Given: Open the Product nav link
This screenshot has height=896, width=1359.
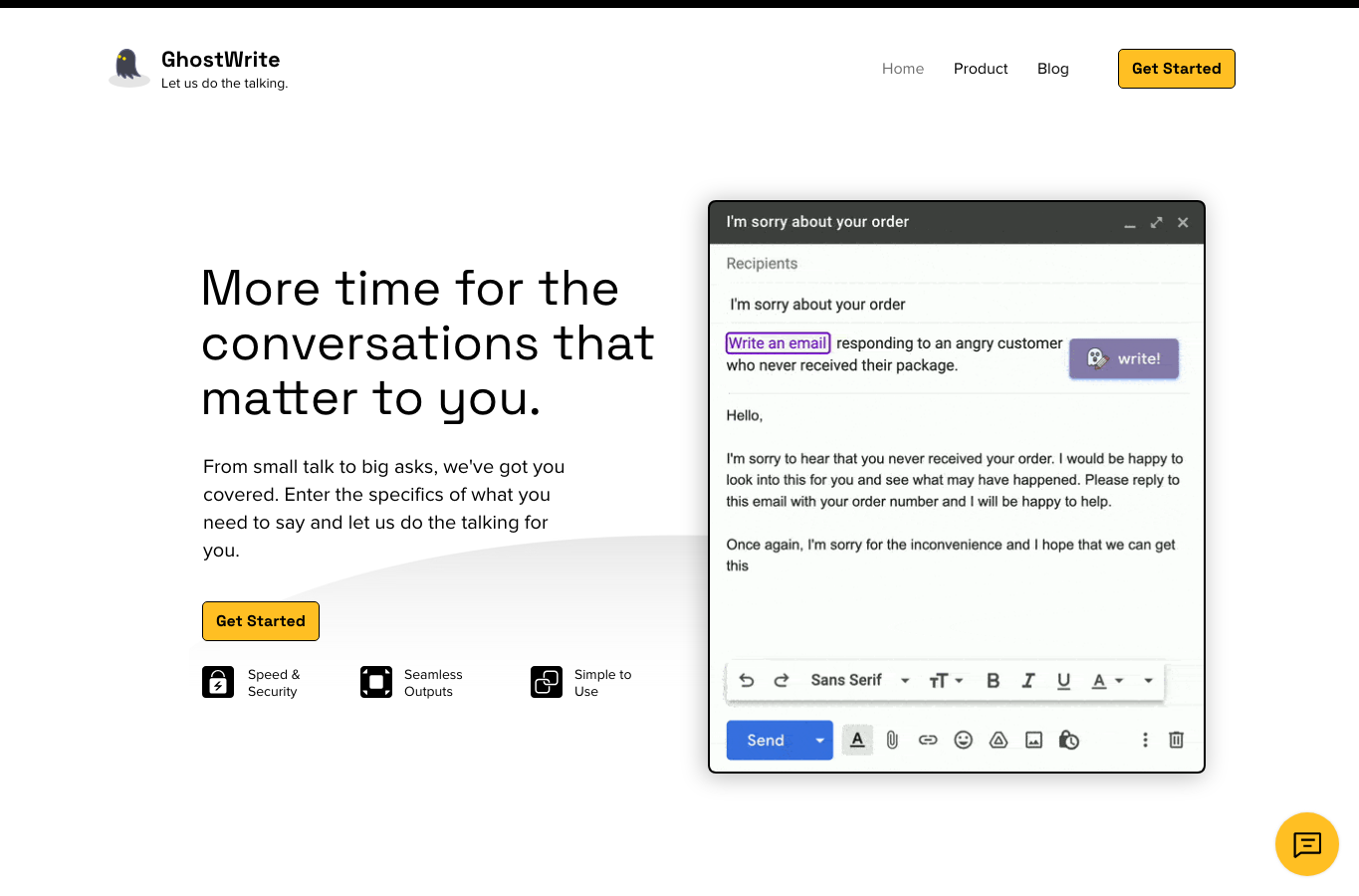Looking at the screenshot, I should [981, 69].
